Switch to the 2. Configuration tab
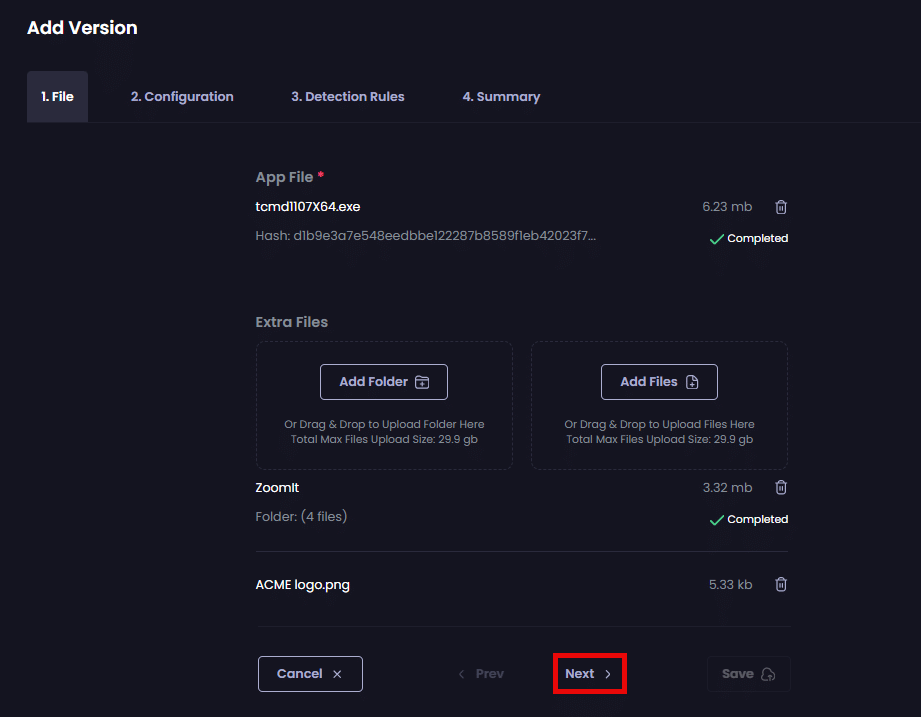The image size is (921, 717). tap(182, 97)
